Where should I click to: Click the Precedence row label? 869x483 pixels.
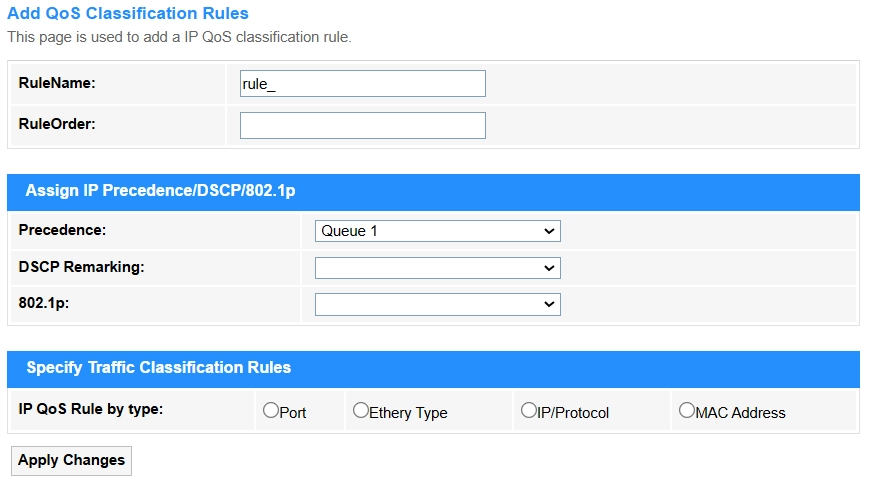(62, 230)
